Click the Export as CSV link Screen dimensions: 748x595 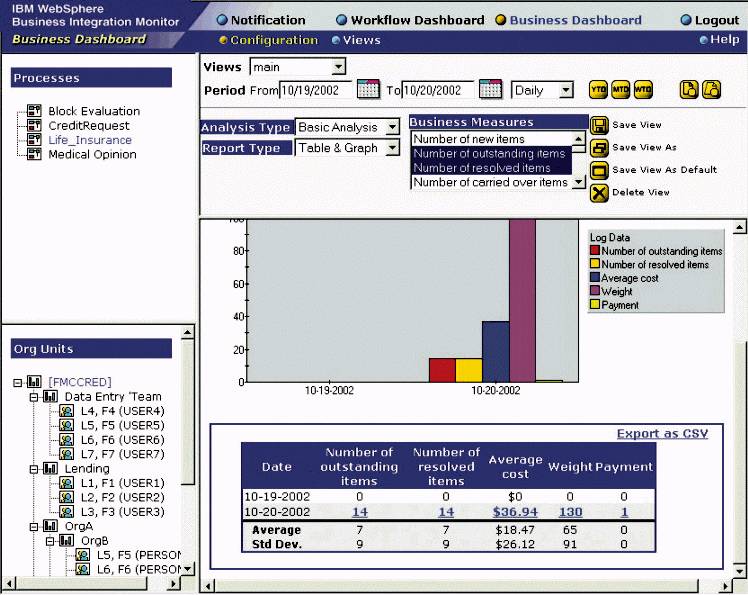(662, 433)
